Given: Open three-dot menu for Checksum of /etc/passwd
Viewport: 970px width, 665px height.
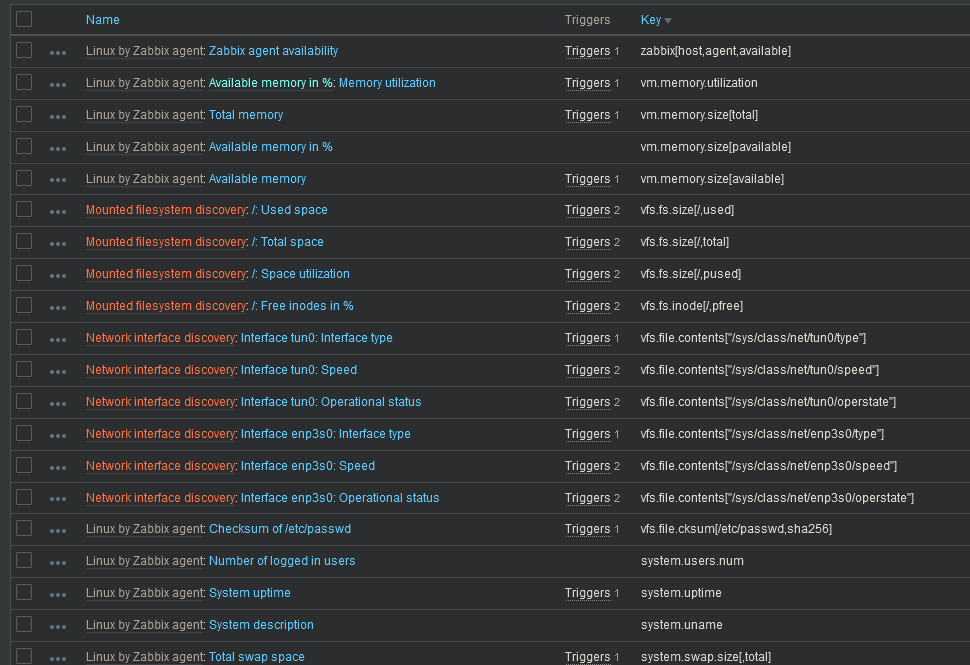Looking at the screenshot, I should pos(58,530).
